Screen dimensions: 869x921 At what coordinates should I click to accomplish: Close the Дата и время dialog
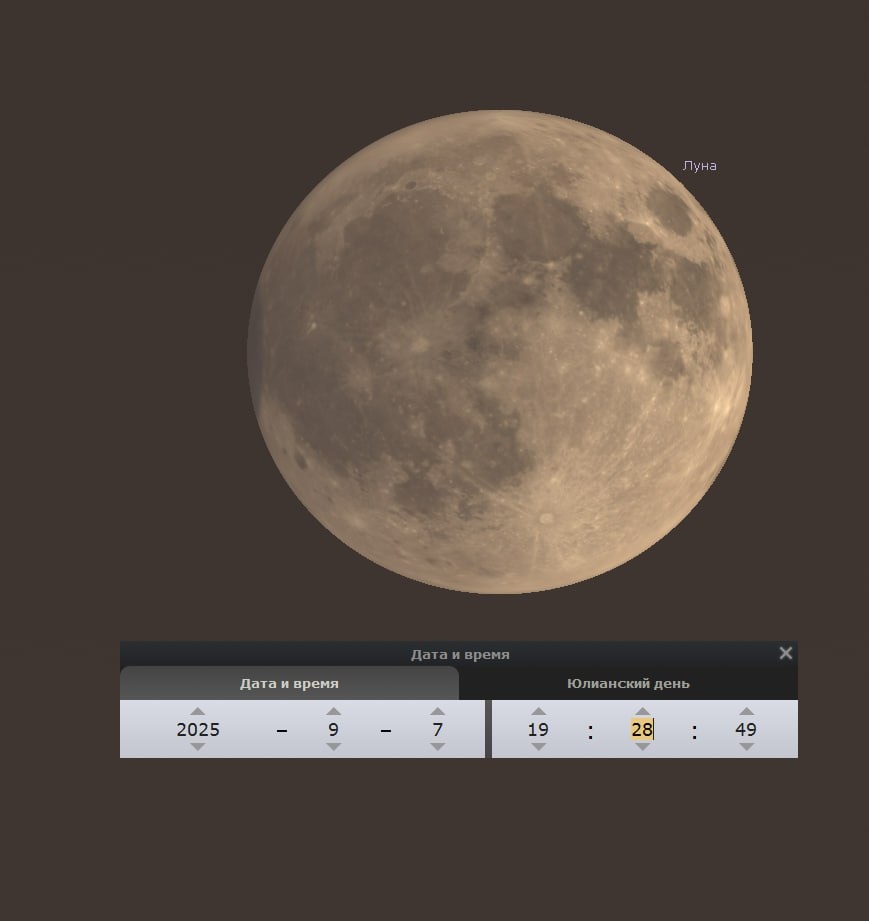(786, 653)
